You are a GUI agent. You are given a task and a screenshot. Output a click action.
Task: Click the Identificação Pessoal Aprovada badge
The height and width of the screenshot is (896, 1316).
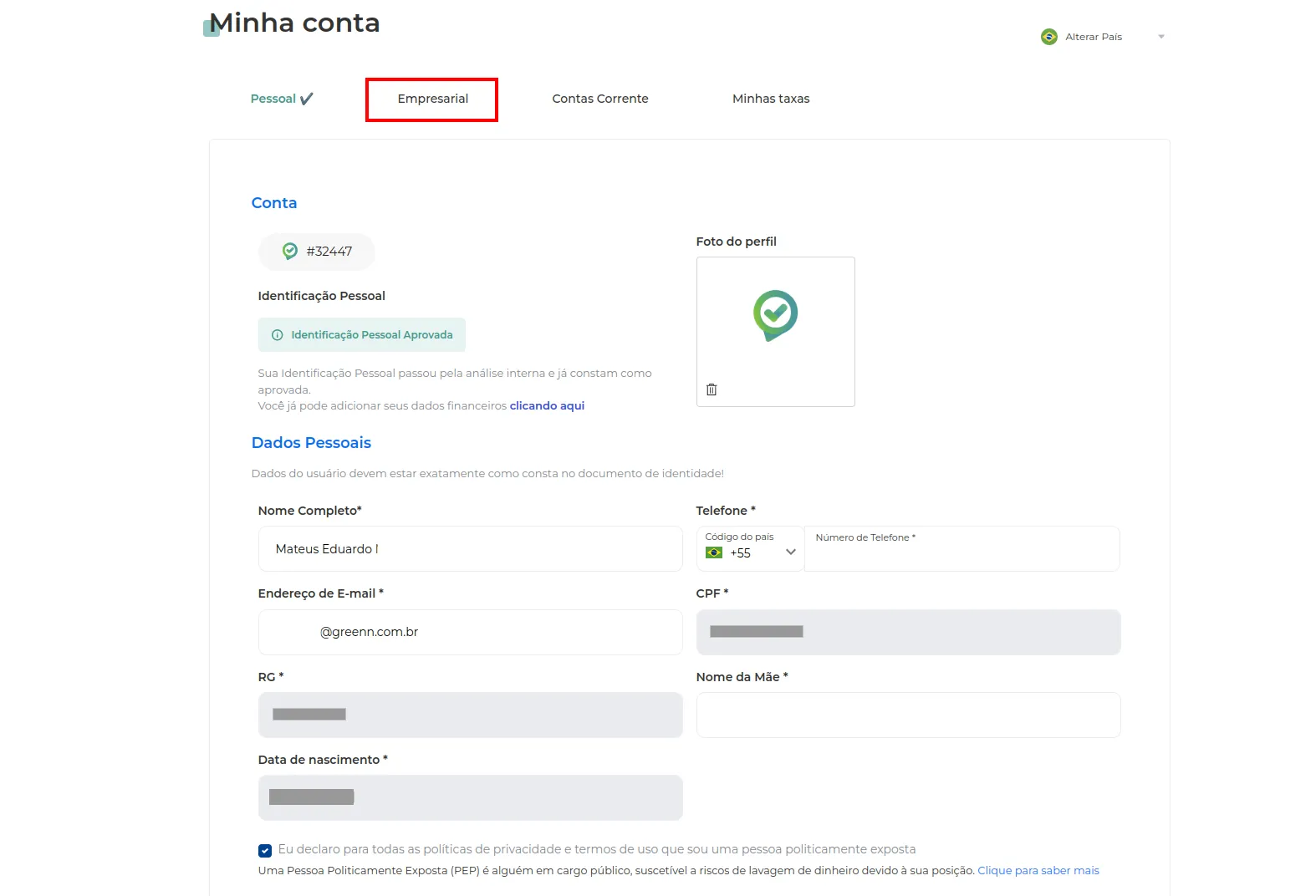click(x=361, y=335)
